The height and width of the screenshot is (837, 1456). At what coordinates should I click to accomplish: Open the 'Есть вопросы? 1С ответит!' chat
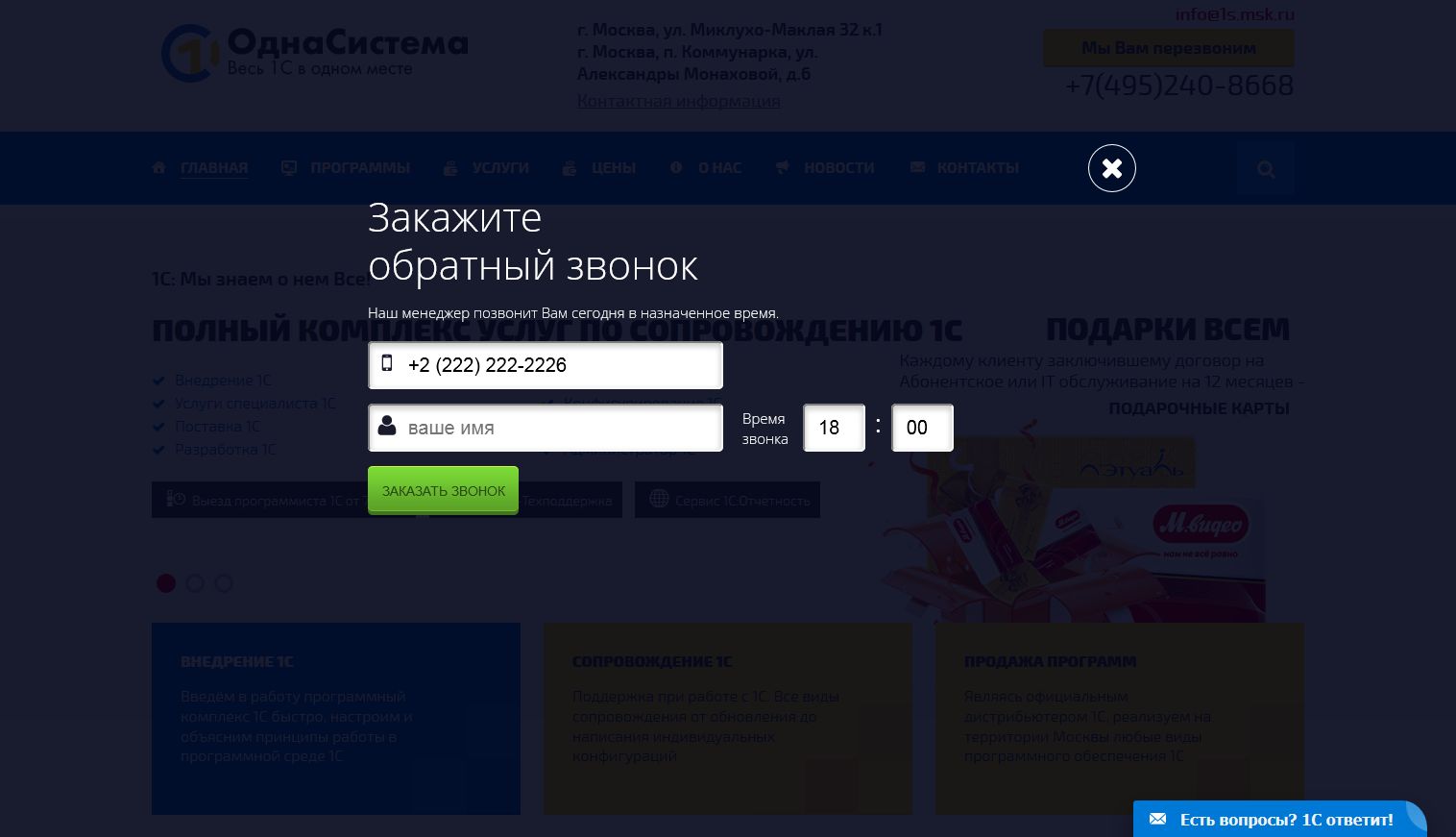coord(1279,819)
